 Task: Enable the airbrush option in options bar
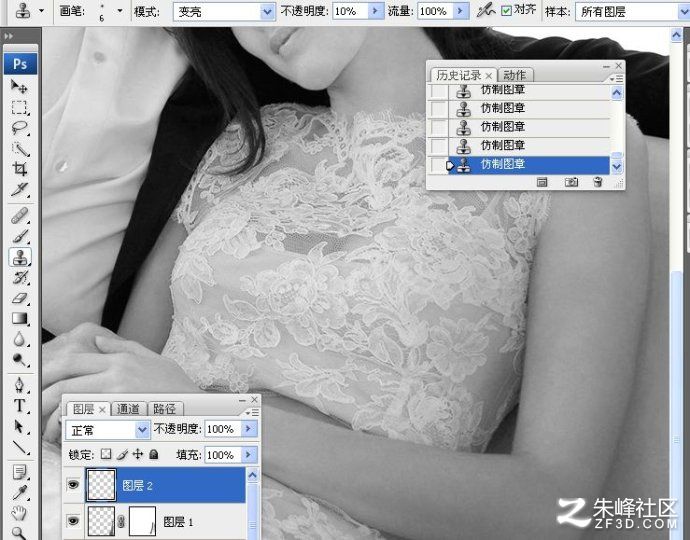coord(486,11)
